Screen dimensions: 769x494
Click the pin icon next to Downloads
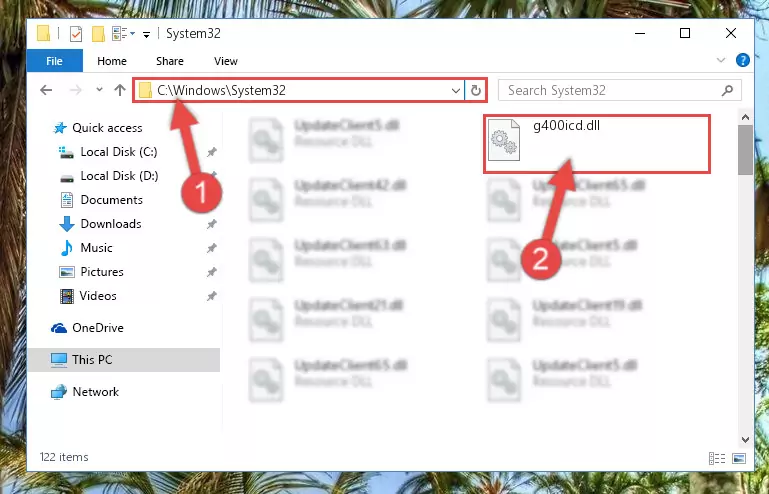[211, 224]
